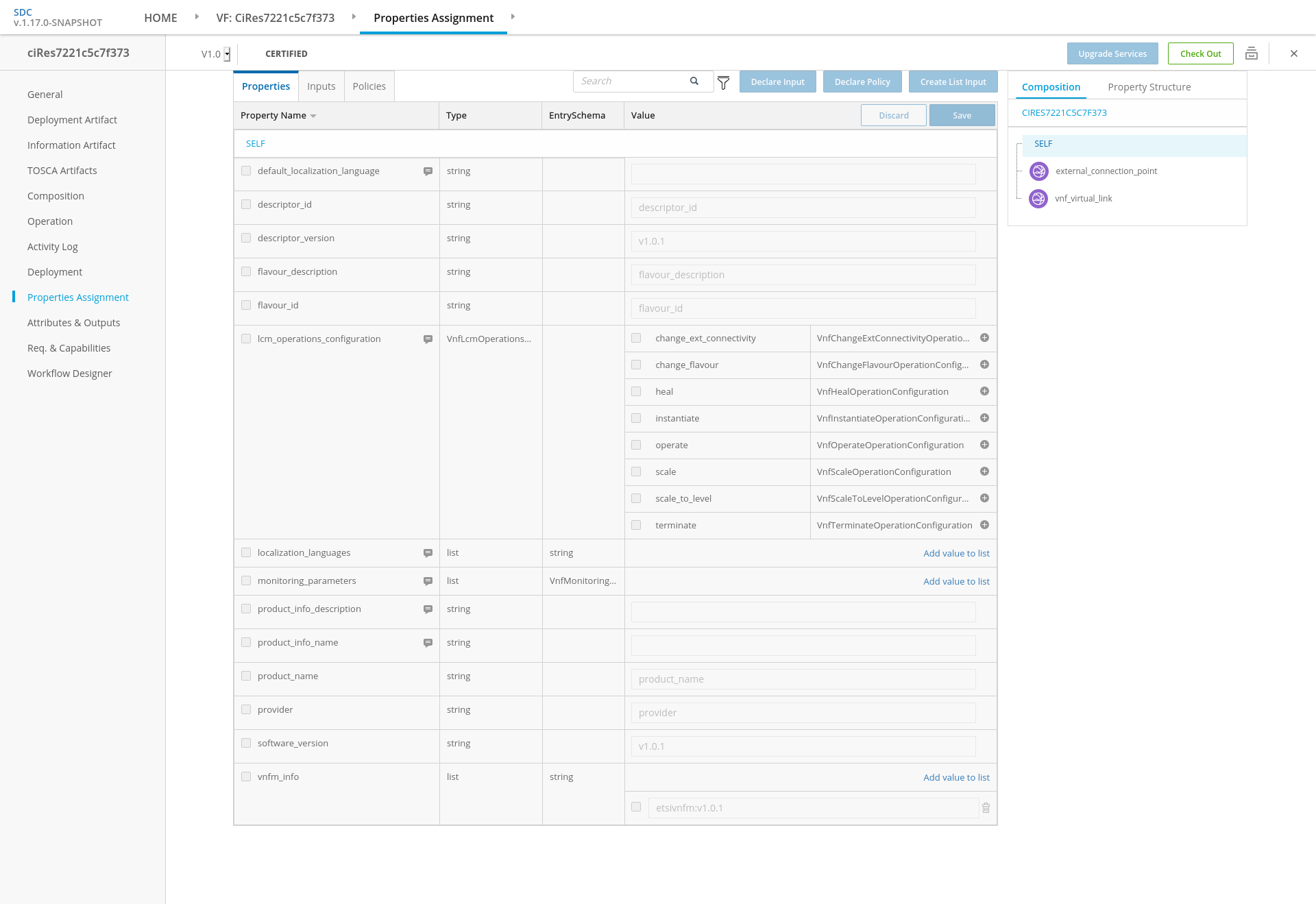
Task: Add value to localization_languages list
Action: (x=956, y=554)
